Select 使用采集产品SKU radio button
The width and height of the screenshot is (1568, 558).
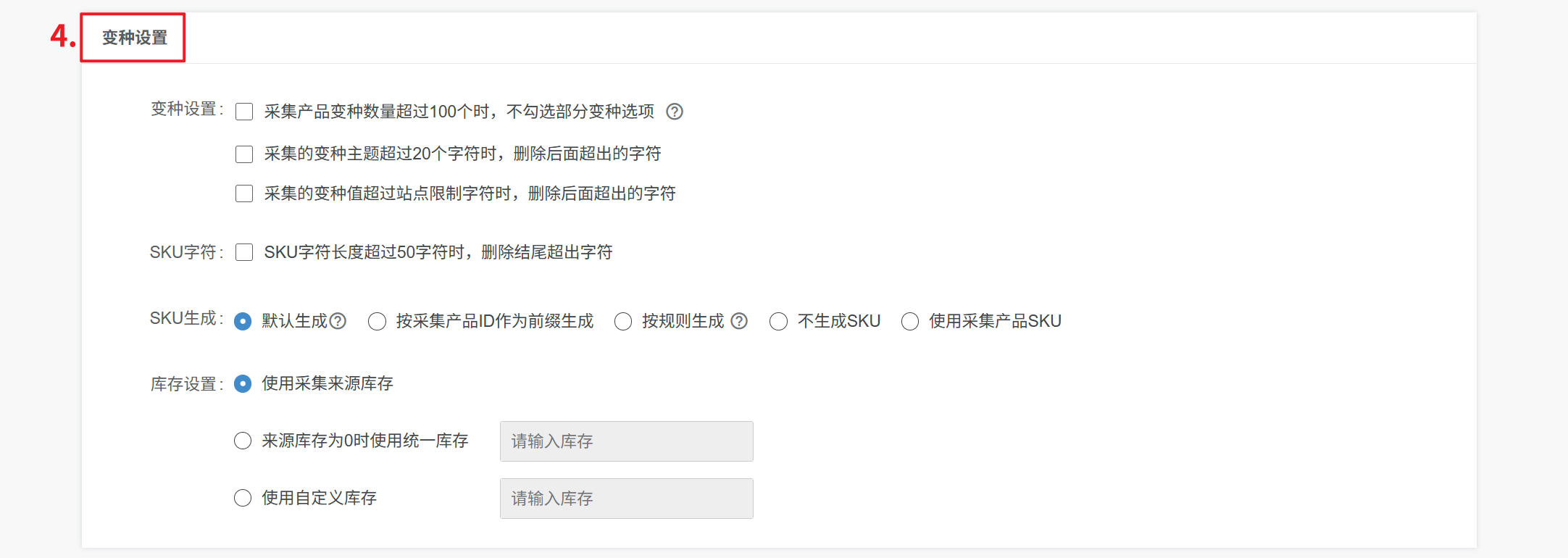click(910, 321)
